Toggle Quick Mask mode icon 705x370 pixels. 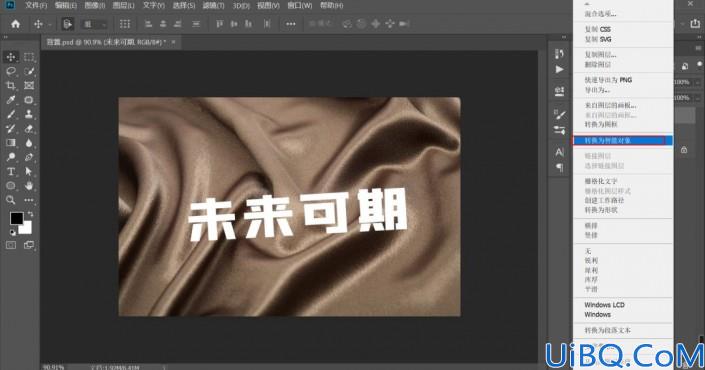pos(11,245)
